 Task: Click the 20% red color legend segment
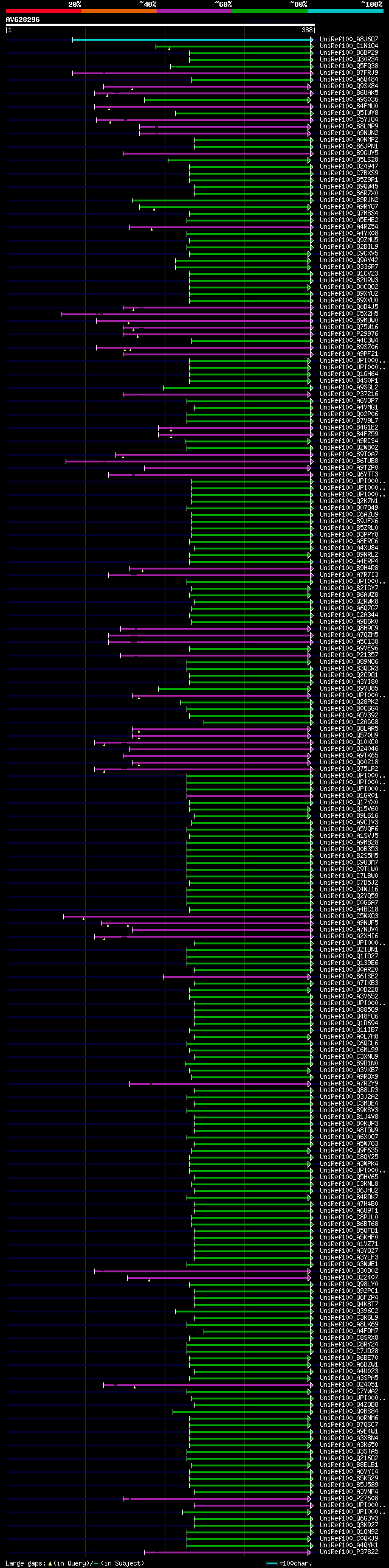(x=43, y=11)
